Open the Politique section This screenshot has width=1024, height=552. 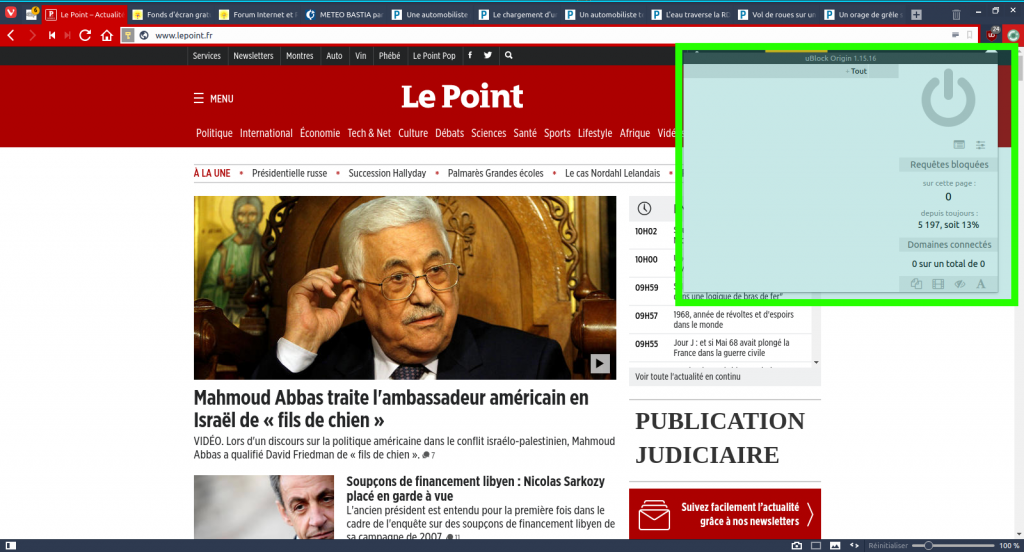pyautogui.click(x=214, y=133)
